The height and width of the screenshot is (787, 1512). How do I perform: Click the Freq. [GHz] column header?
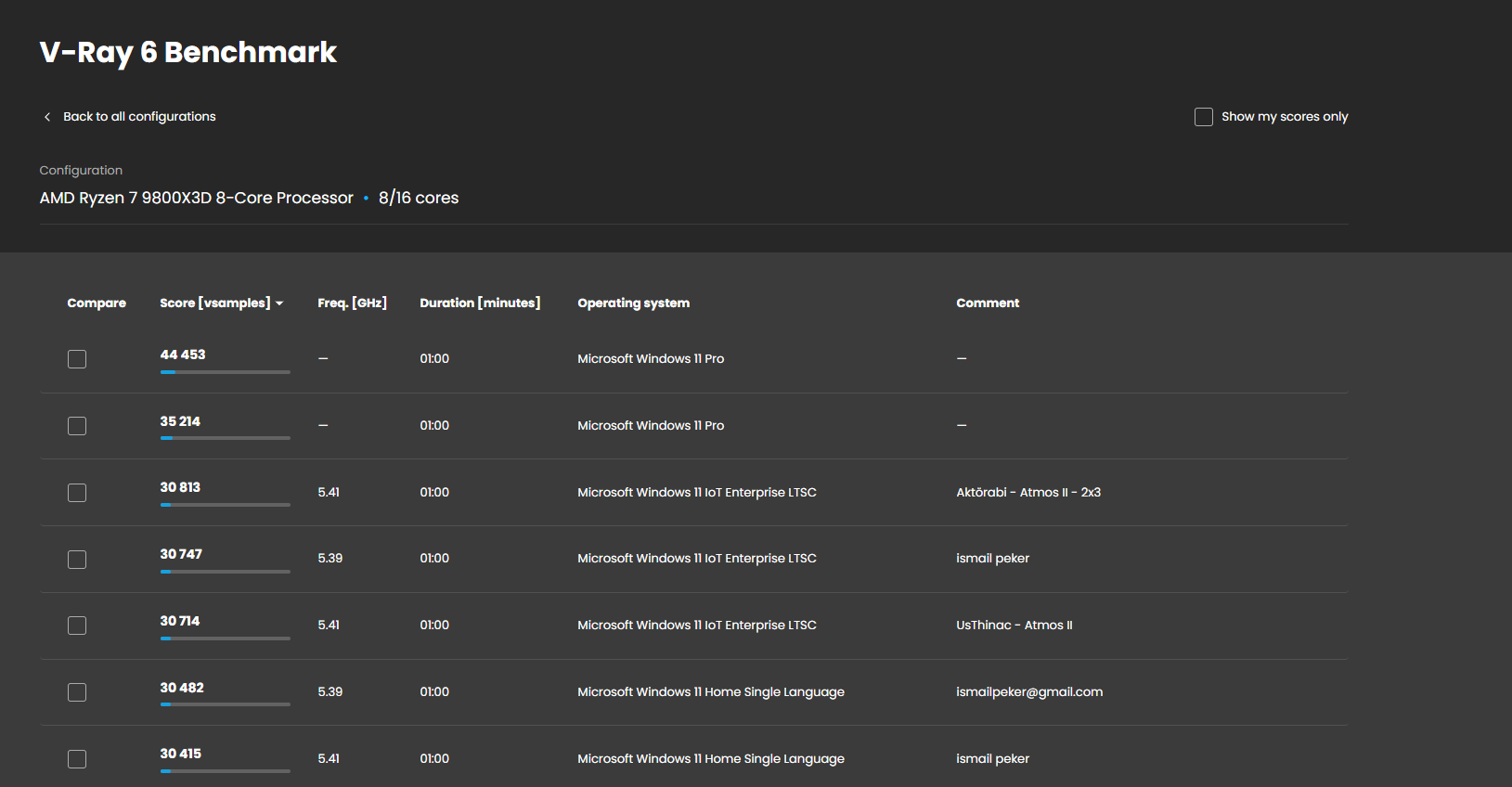tap(353, 303)
